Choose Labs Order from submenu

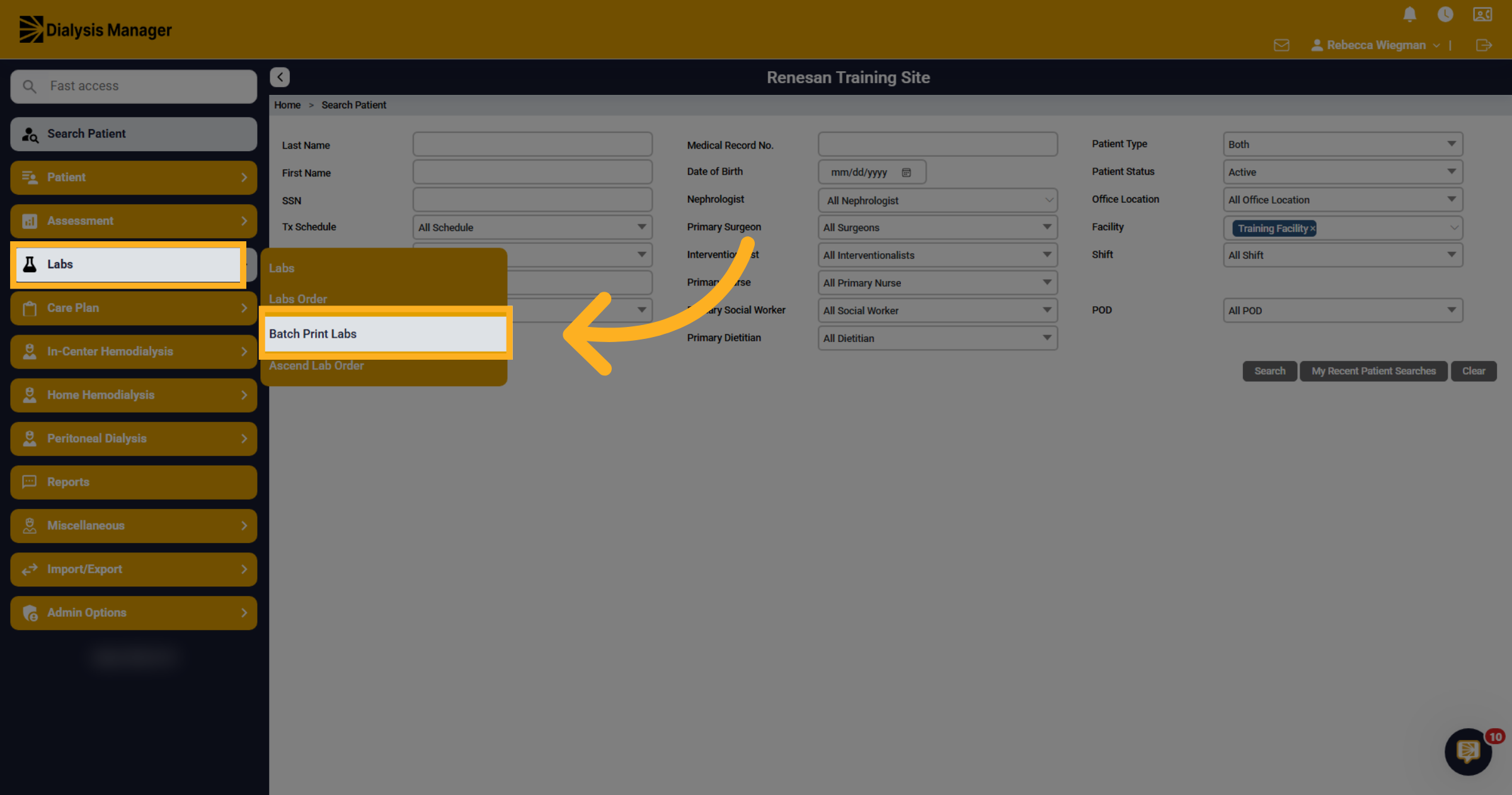coord(298,299)
